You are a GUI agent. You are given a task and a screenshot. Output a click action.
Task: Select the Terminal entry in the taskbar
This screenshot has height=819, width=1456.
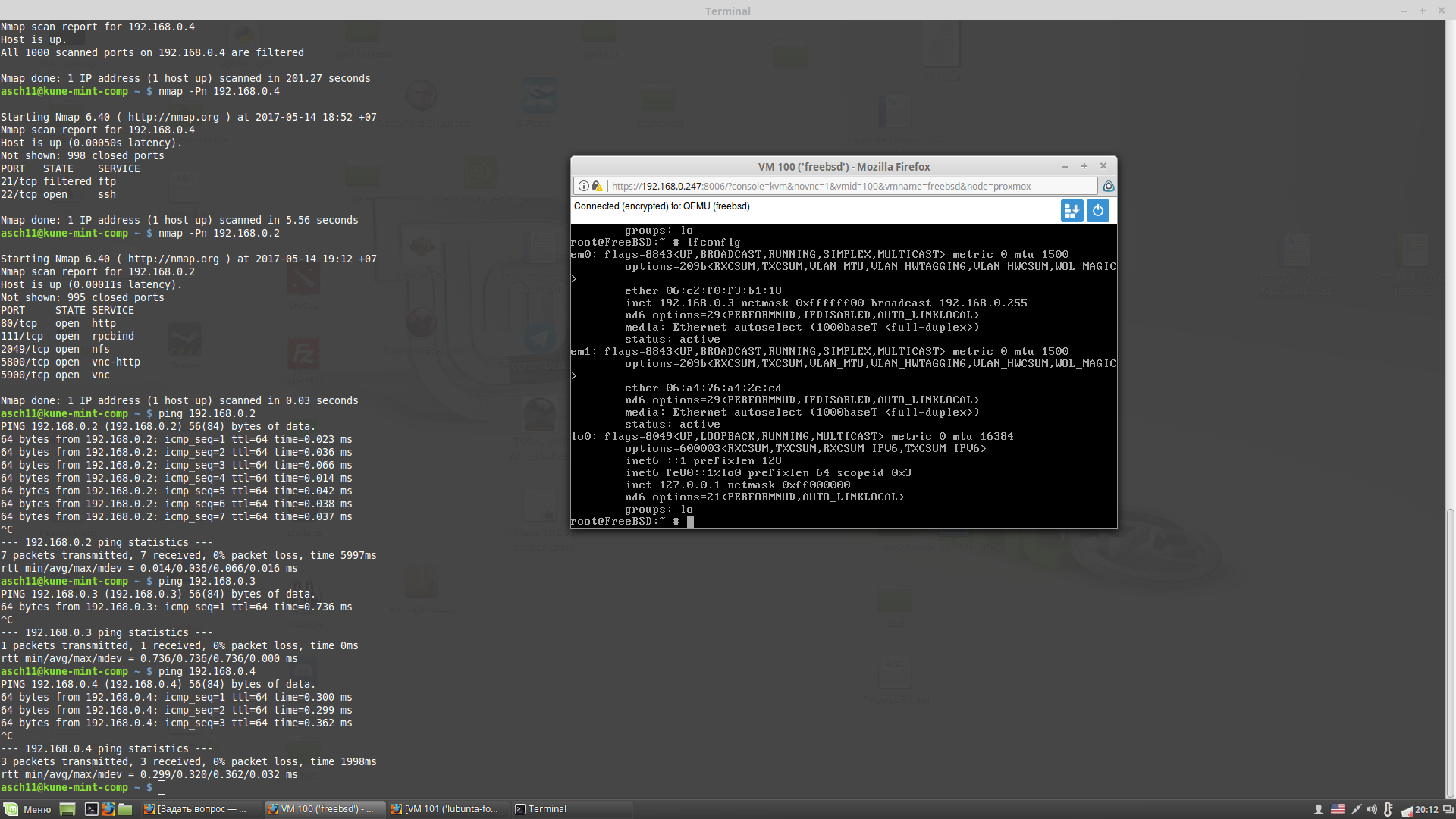tap(572, 809)
